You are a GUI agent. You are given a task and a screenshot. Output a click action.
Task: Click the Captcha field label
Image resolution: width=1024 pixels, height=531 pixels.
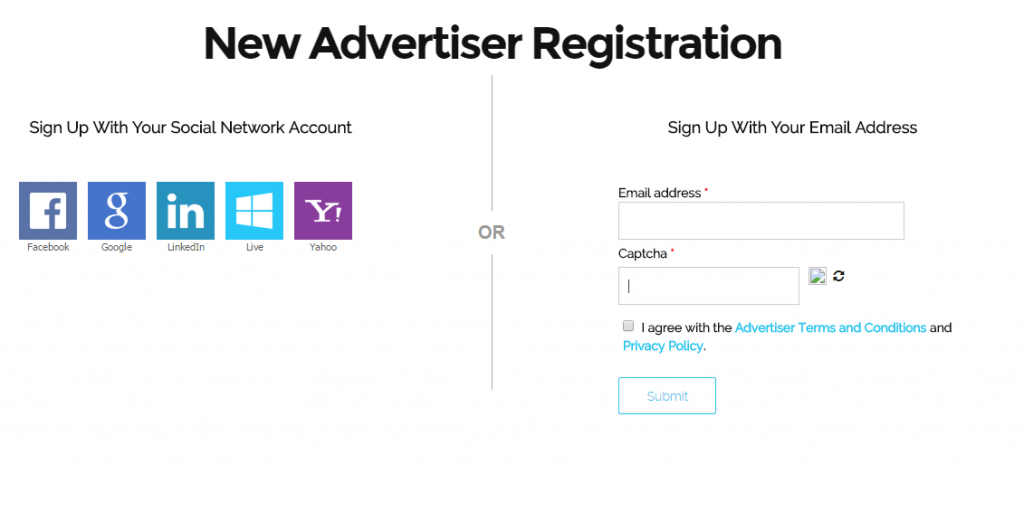(x=643, y=253)
